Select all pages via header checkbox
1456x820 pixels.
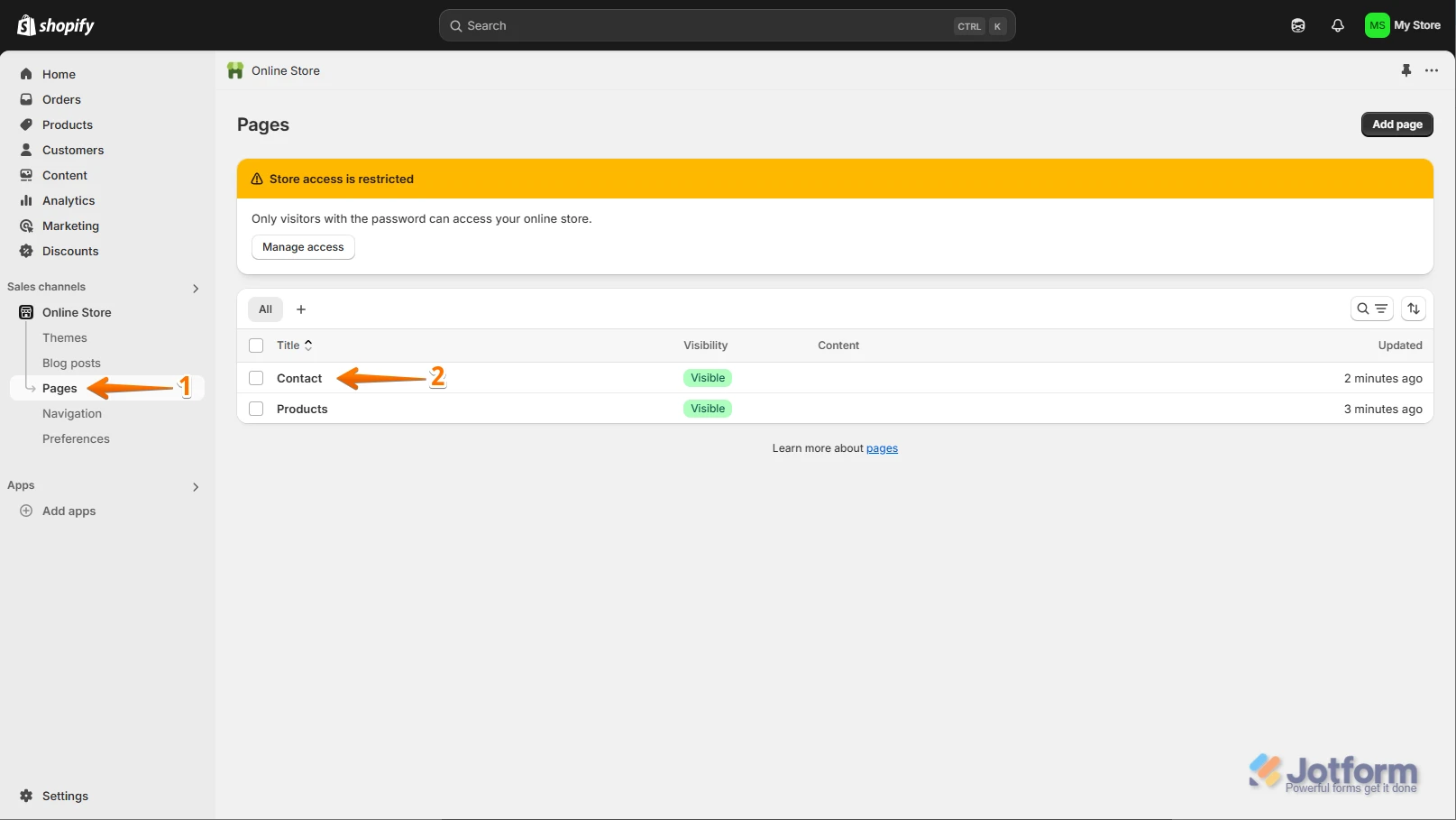pos(255,345)
